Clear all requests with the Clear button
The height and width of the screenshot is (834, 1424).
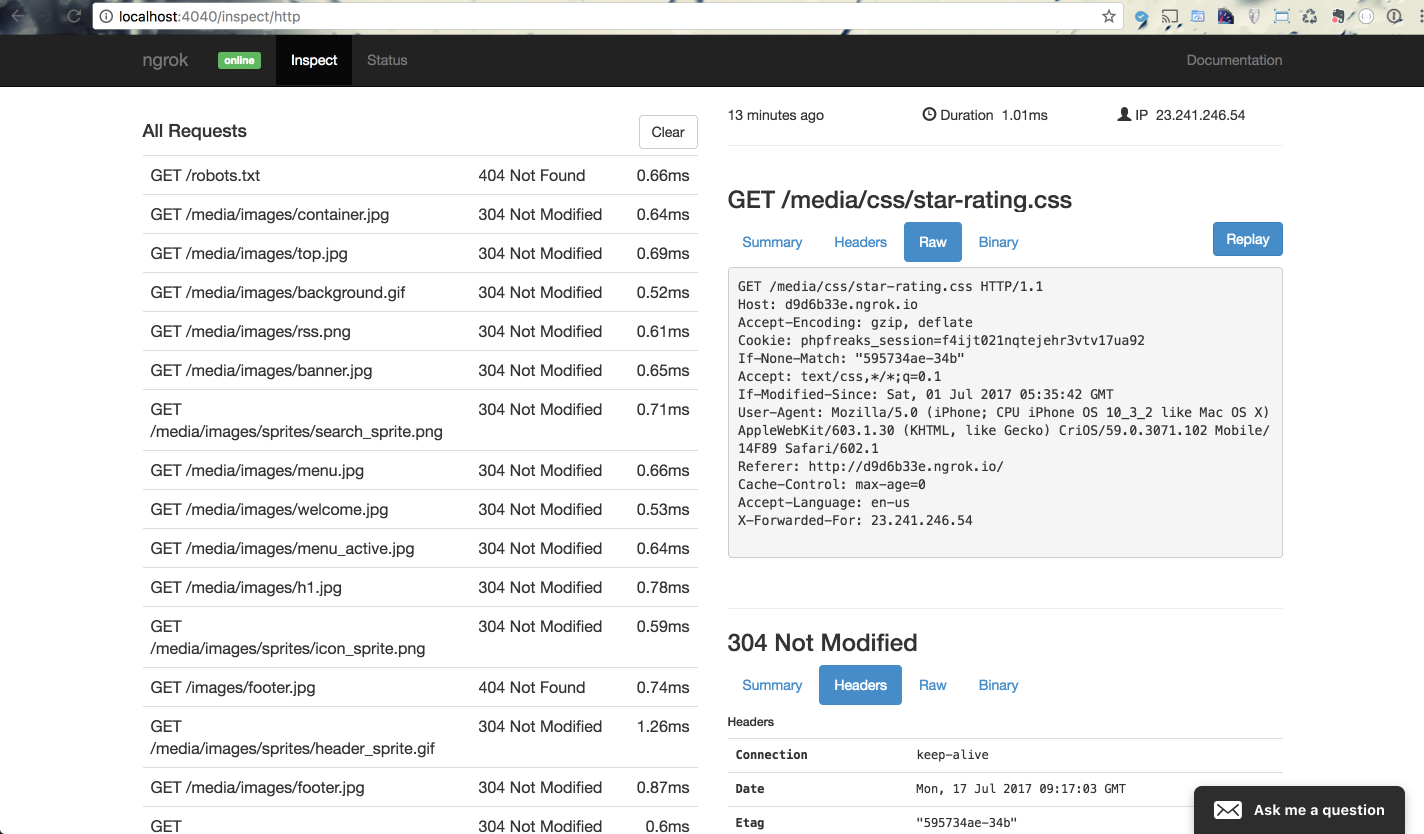pos(668,132)
